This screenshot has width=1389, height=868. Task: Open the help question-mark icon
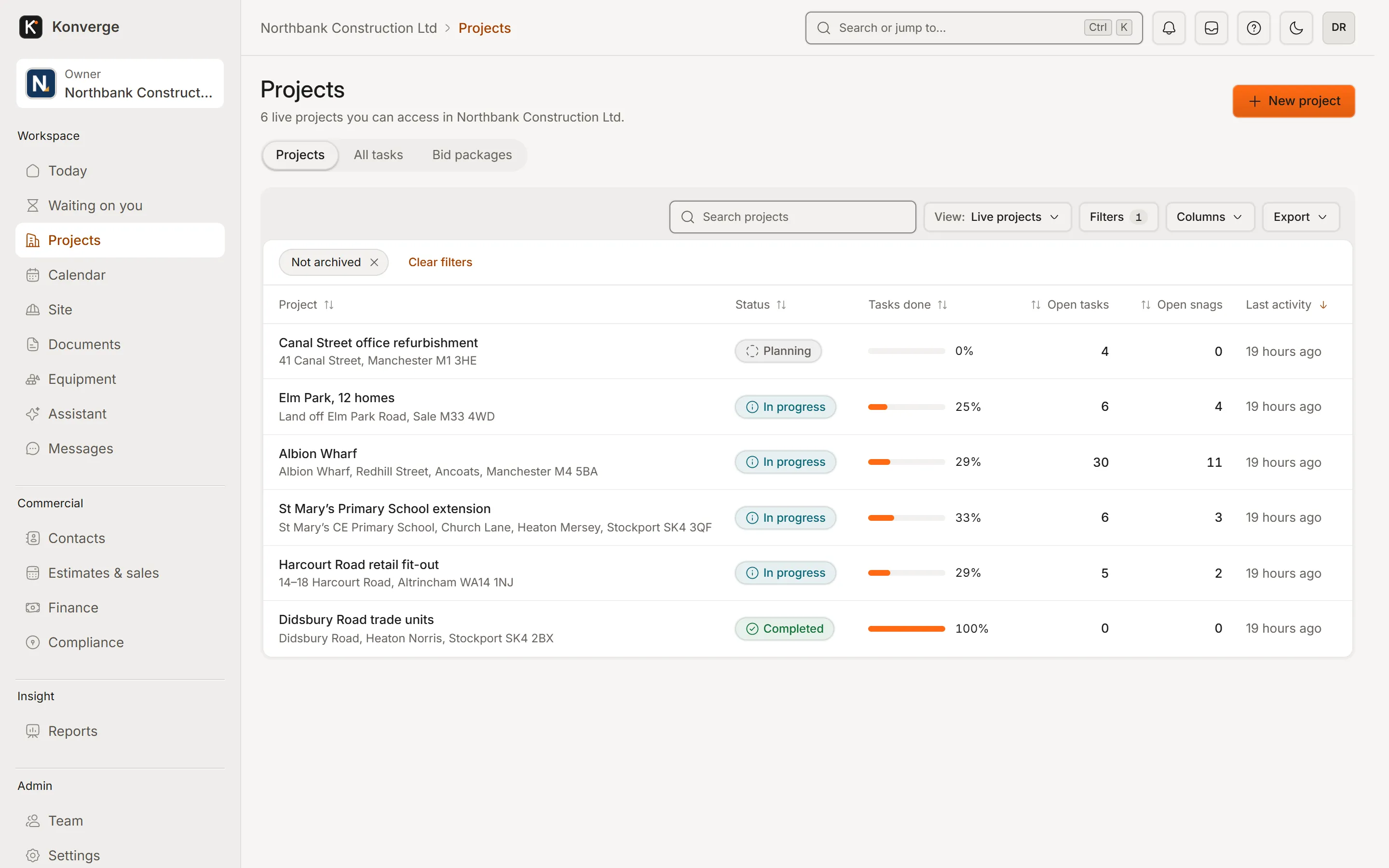click(x=1253, y=27)
